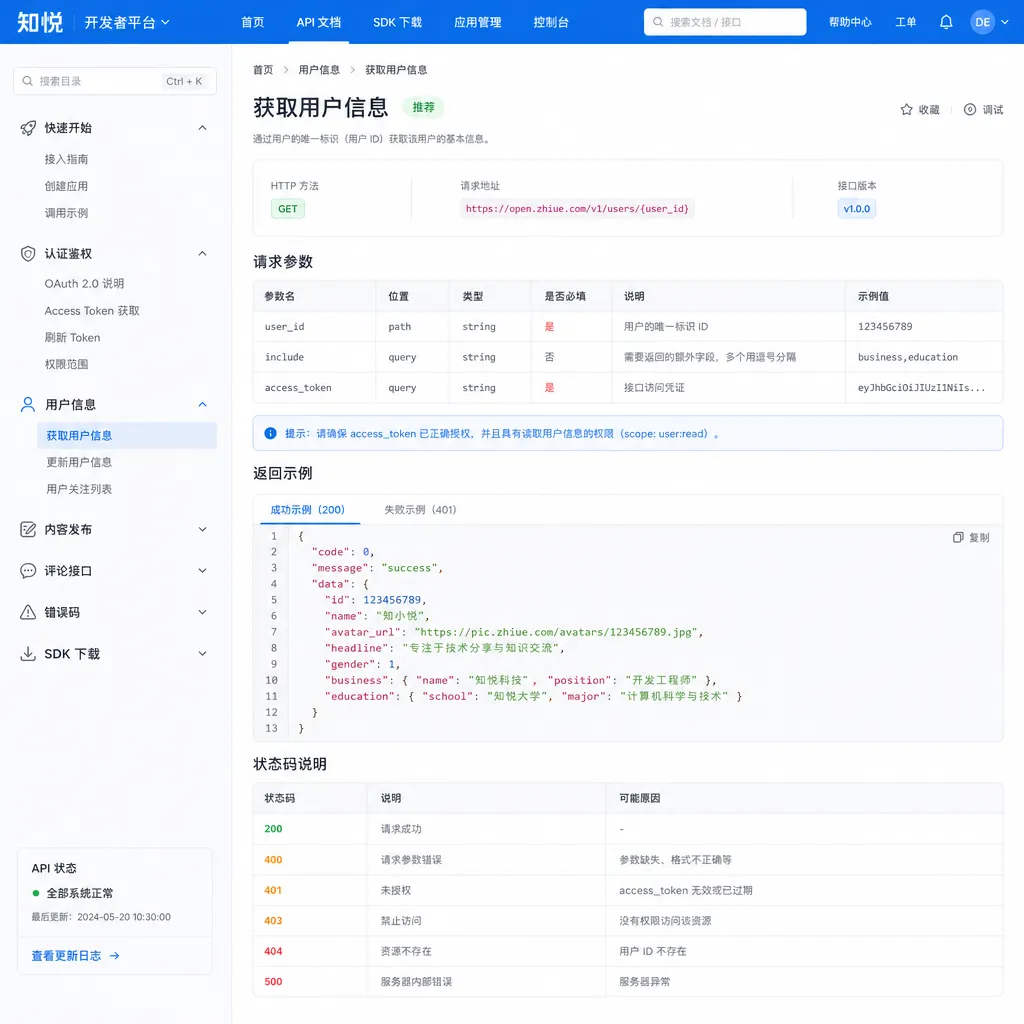Viewport: 1024px width, 1024px height.
Task: Open 接入指南 in sidebar
Action: pos(67,159)
